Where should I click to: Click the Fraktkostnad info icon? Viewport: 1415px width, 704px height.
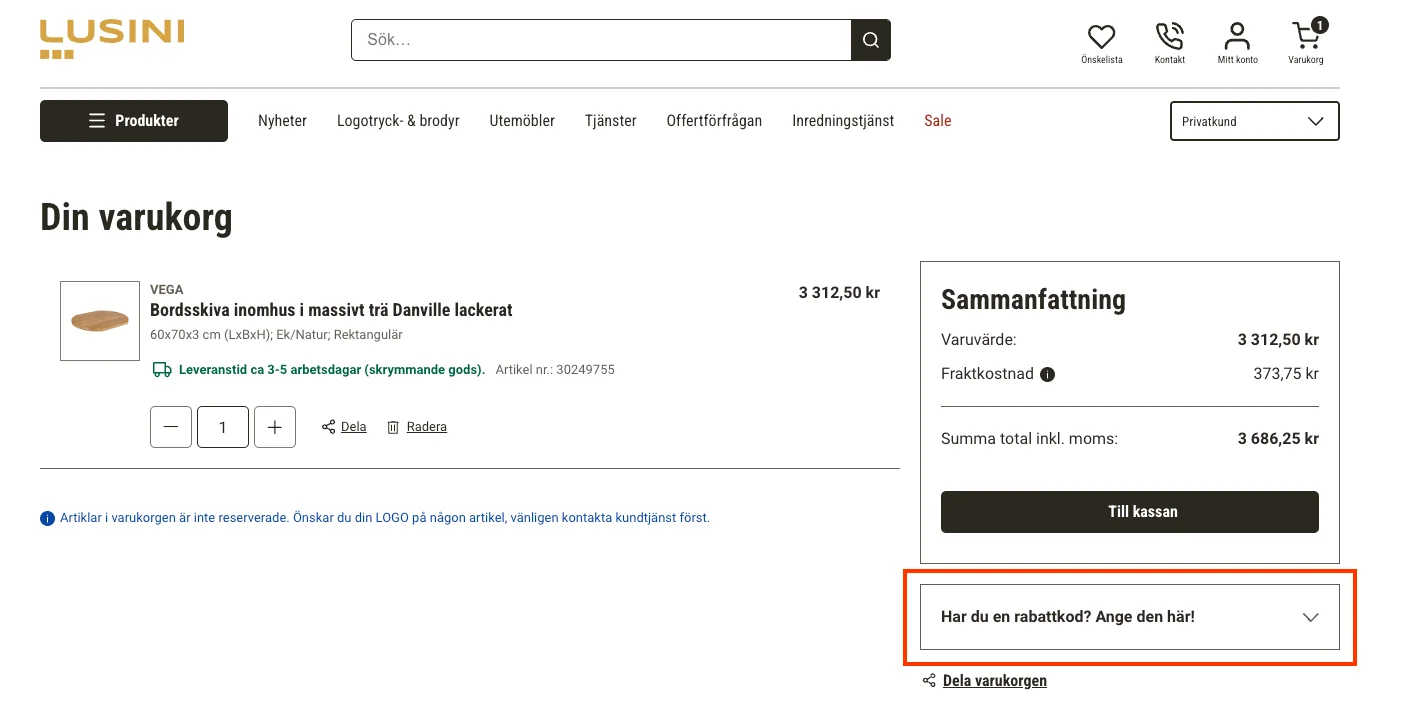tap(1047, 375)
